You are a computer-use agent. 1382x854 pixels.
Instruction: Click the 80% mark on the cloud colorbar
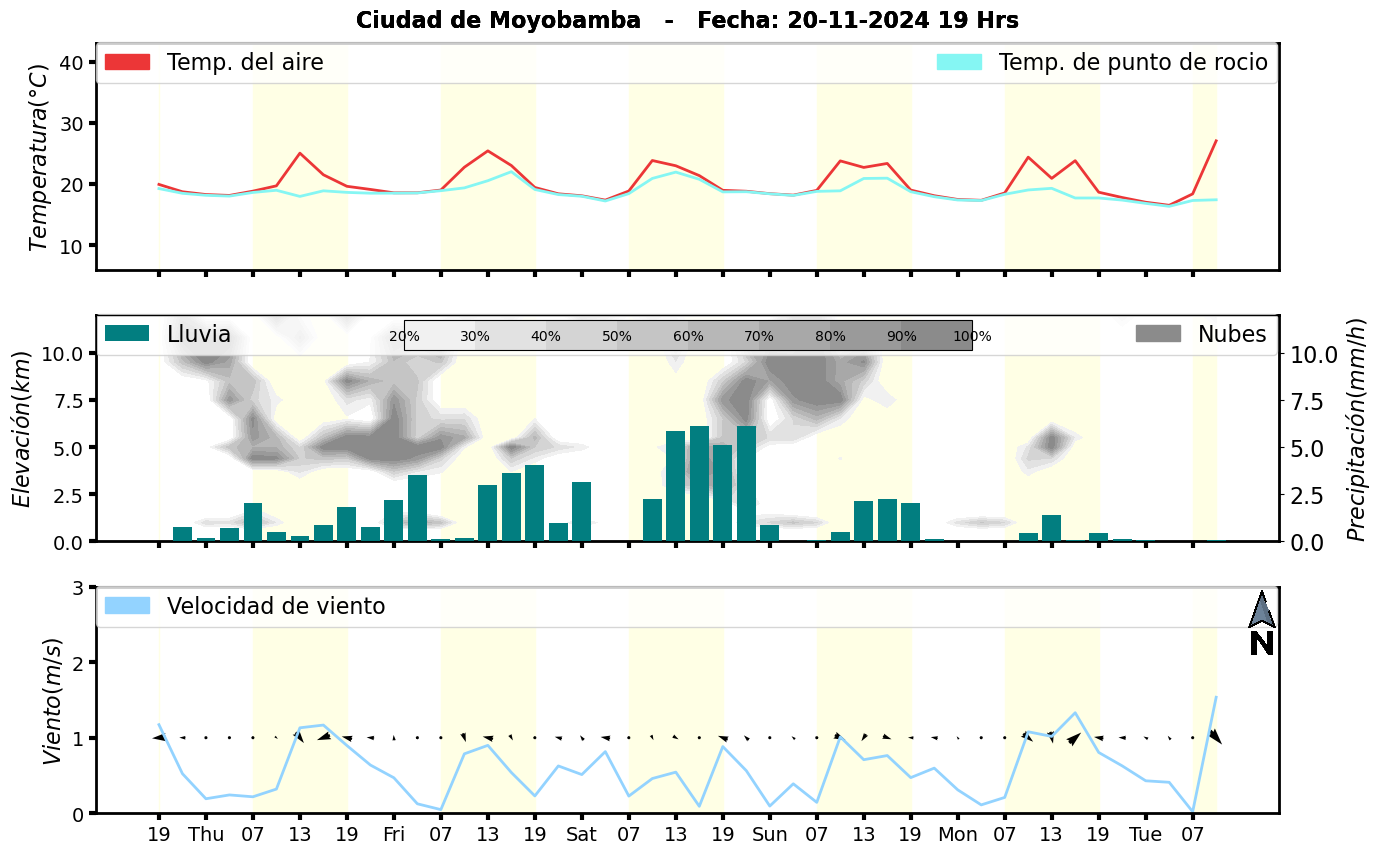[x=830, y=336]
